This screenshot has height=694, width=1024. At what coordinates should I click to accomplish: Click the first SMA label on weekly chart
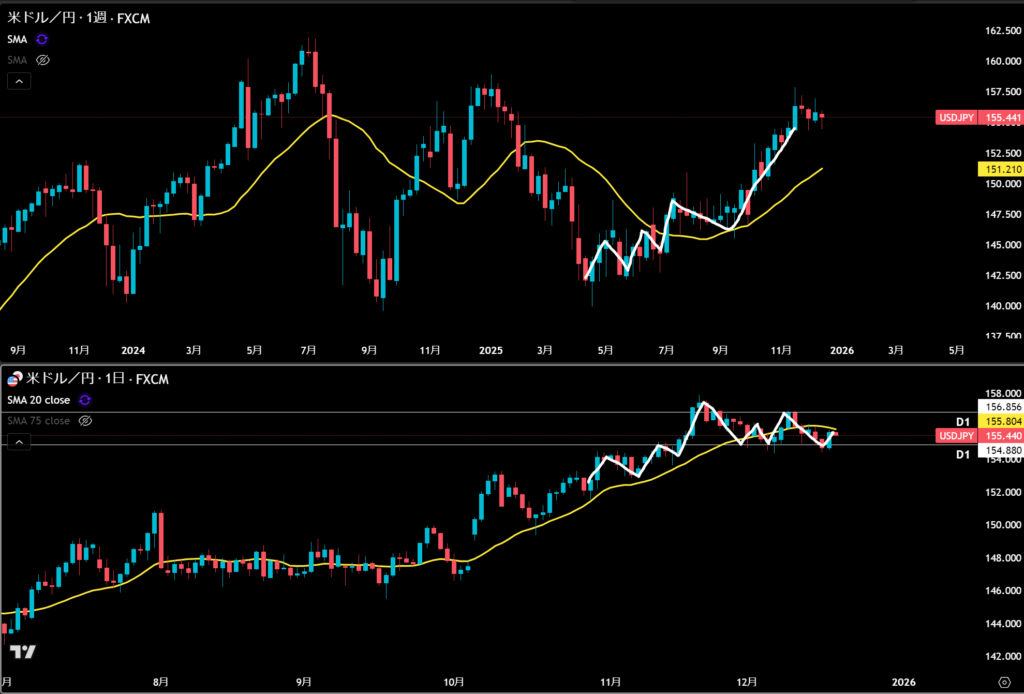pos(17,39)
